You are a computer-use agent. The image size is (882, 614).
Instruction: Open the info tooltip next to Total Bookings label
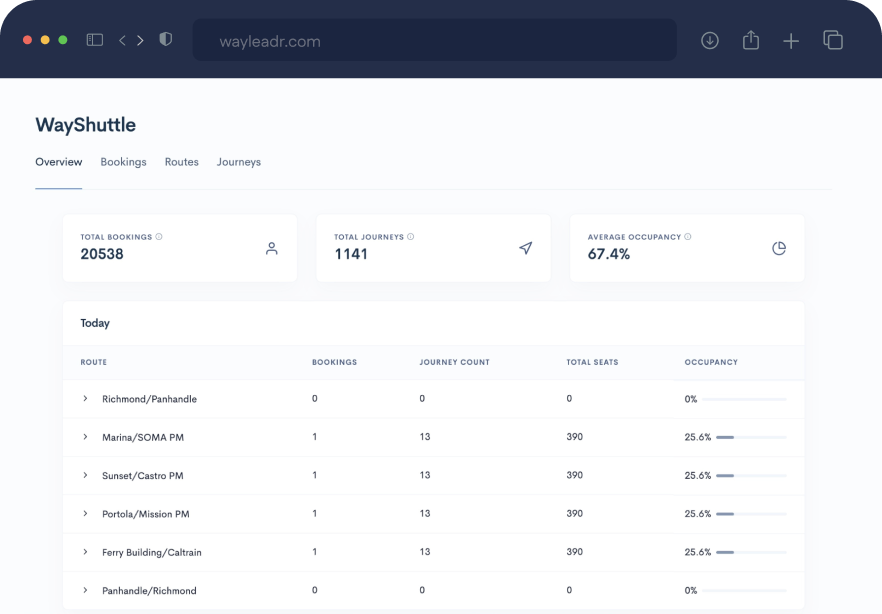coord(158,237)
